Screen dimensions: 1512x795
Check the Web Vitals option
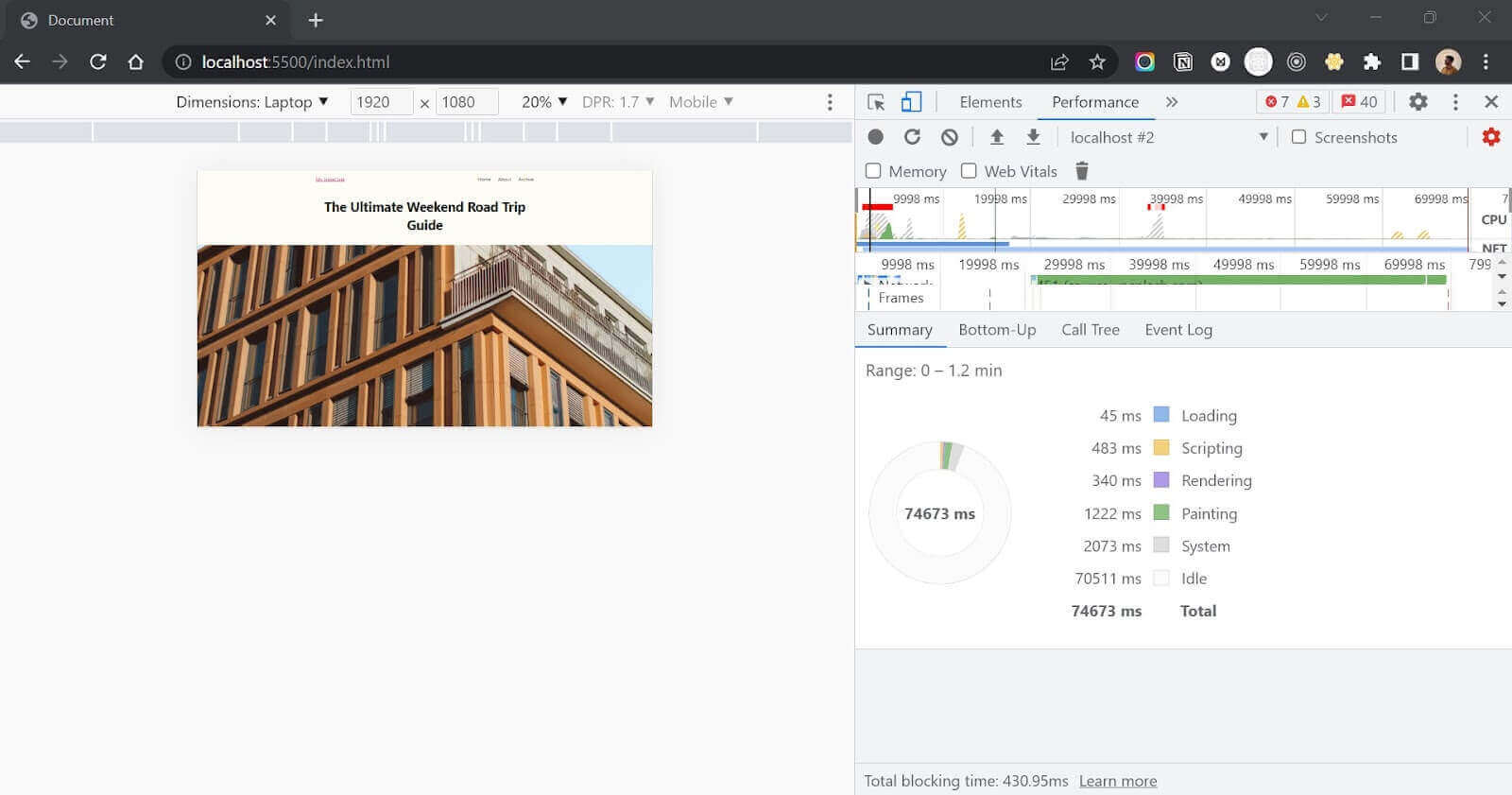click(x=969, y=171)
